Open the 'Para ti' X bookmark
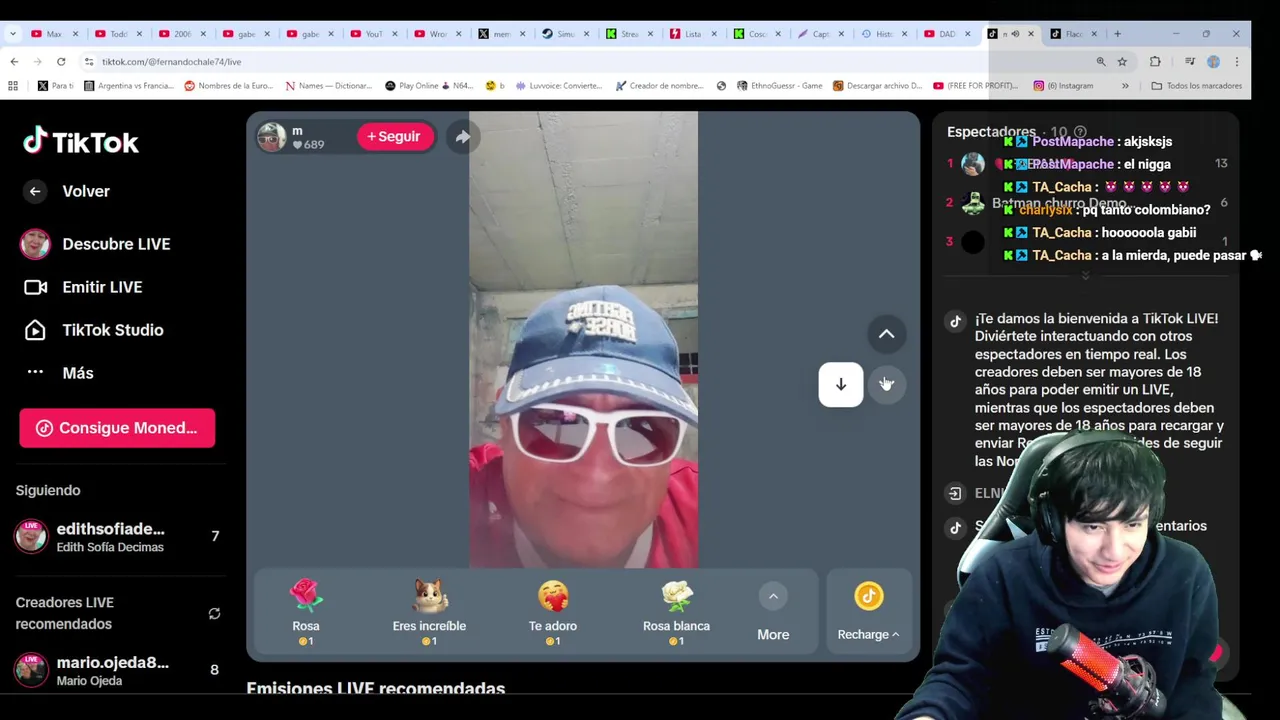Screen dimensions: 1280x720 tap(55, 86)
